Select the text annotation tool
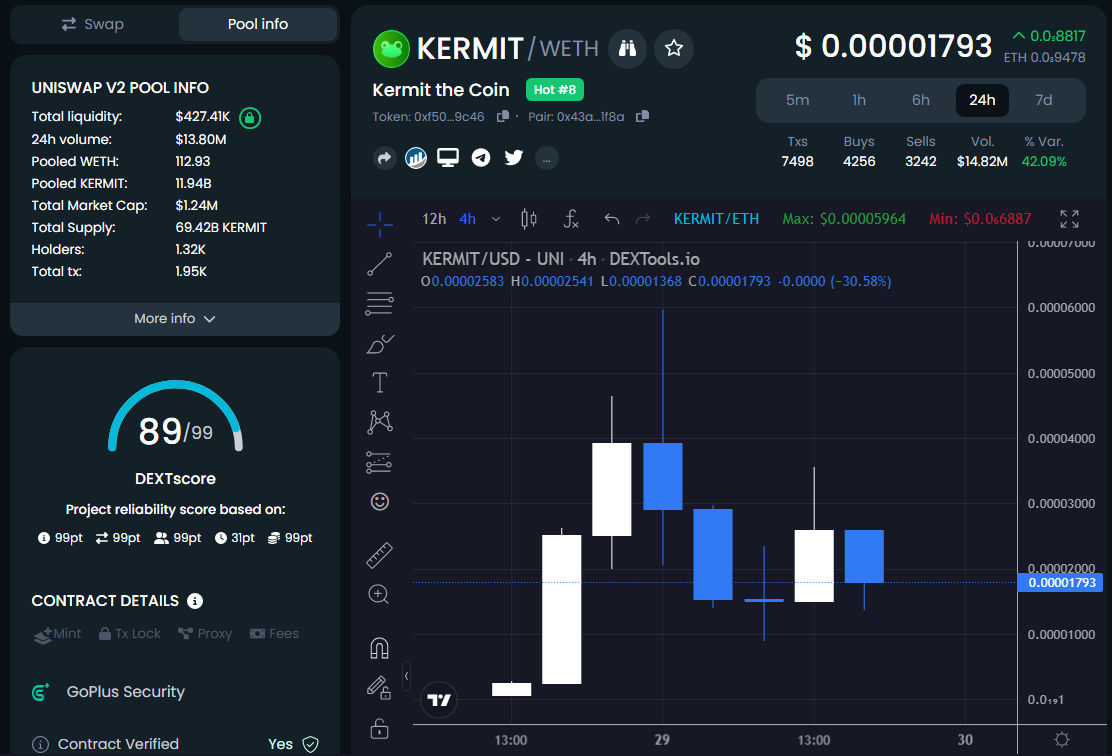This screenshot has height=756, width=1112. pos(379,383)
